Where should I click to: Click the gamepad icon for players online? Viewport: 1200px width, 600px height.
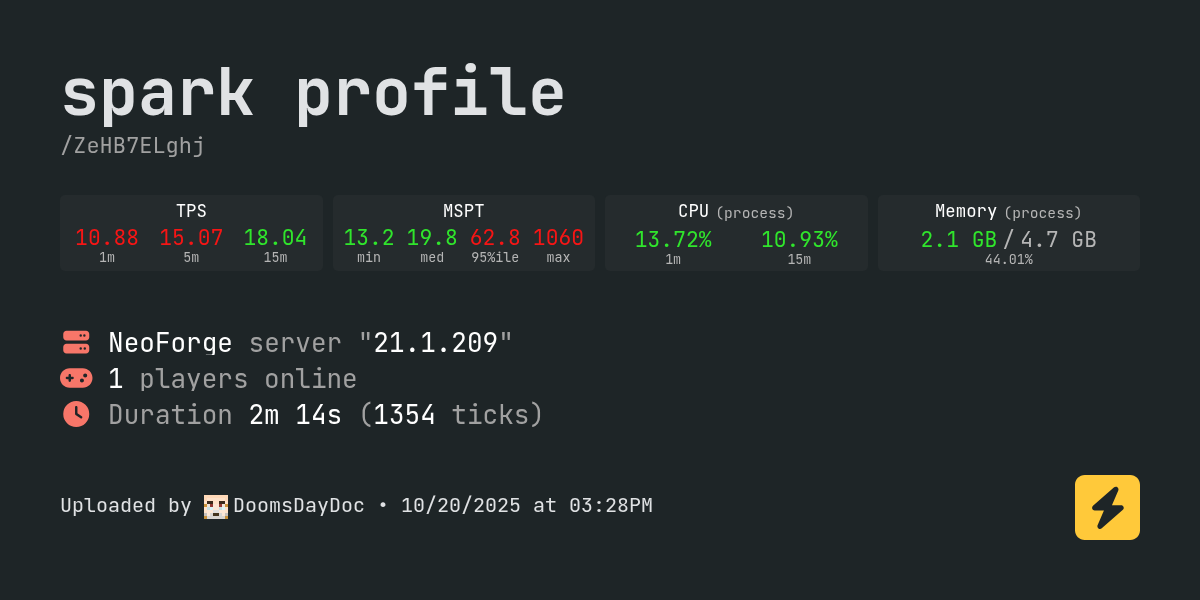click(76, 378)
